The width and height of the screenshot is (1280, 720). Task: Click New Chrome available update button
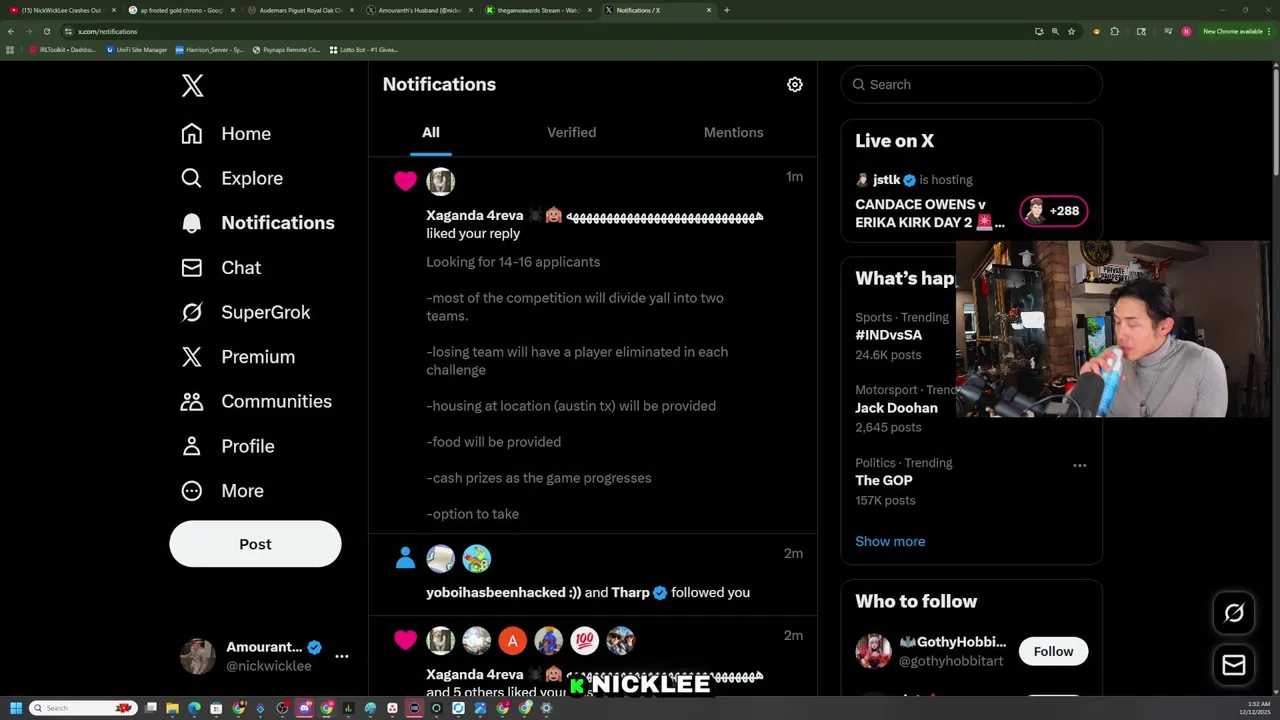tap(1237, 31)
